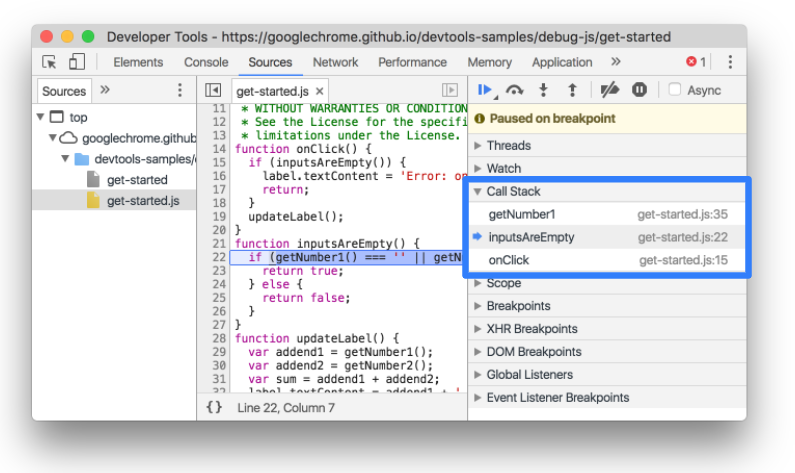Click the 'Paused on breakpoint' banner
This screenshot has height=473, width=795.
[x=607, y=119]
